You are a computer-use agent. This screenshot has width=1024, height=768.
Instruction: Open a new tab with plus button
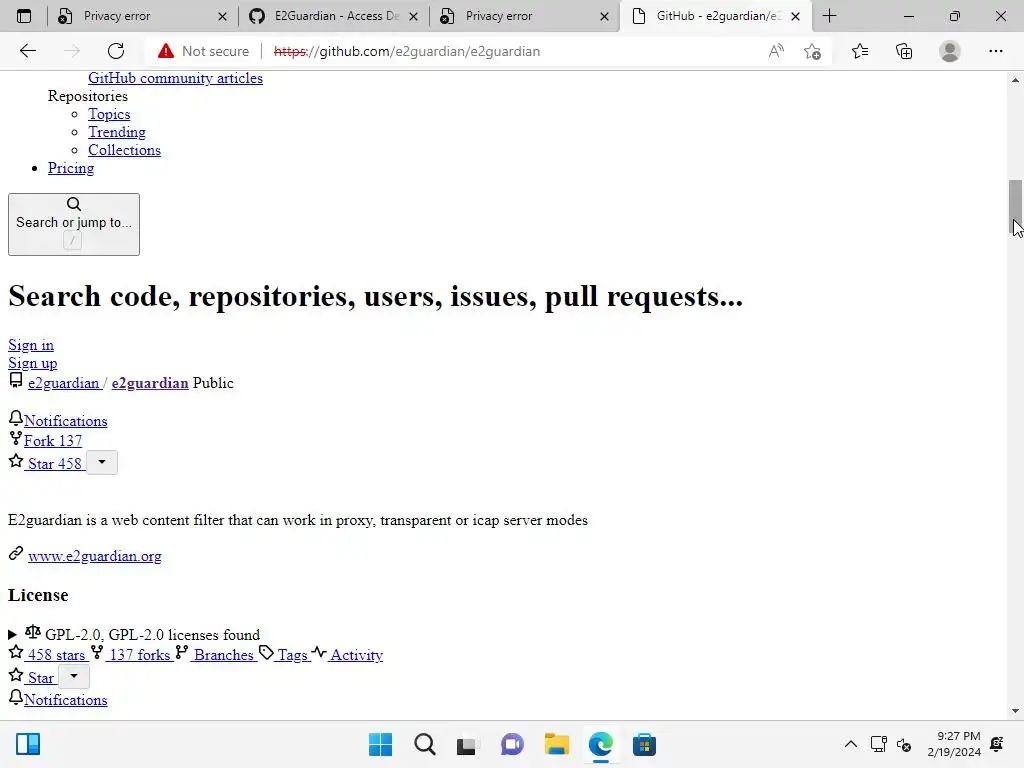click(829, 16)
